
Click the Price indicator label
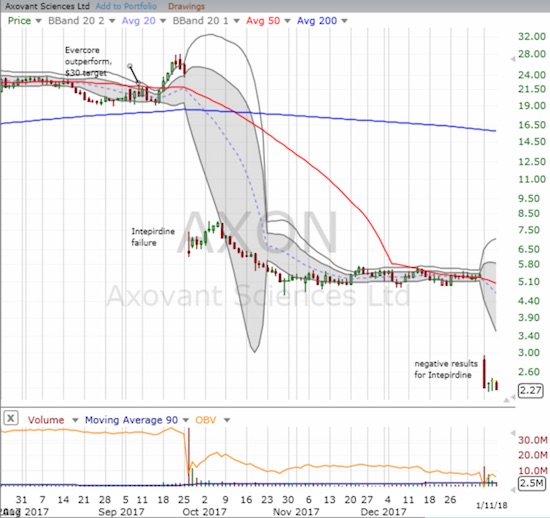[19, 21]
